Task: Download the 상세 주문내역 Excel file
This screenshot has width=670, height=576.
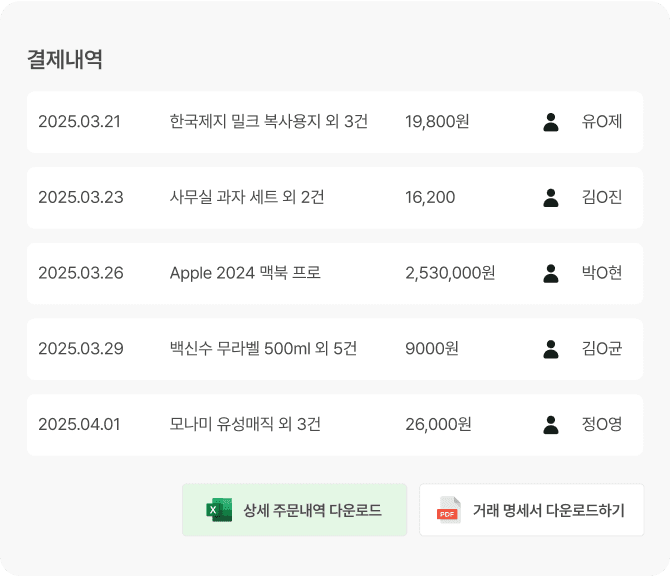Action: [294, 510]
